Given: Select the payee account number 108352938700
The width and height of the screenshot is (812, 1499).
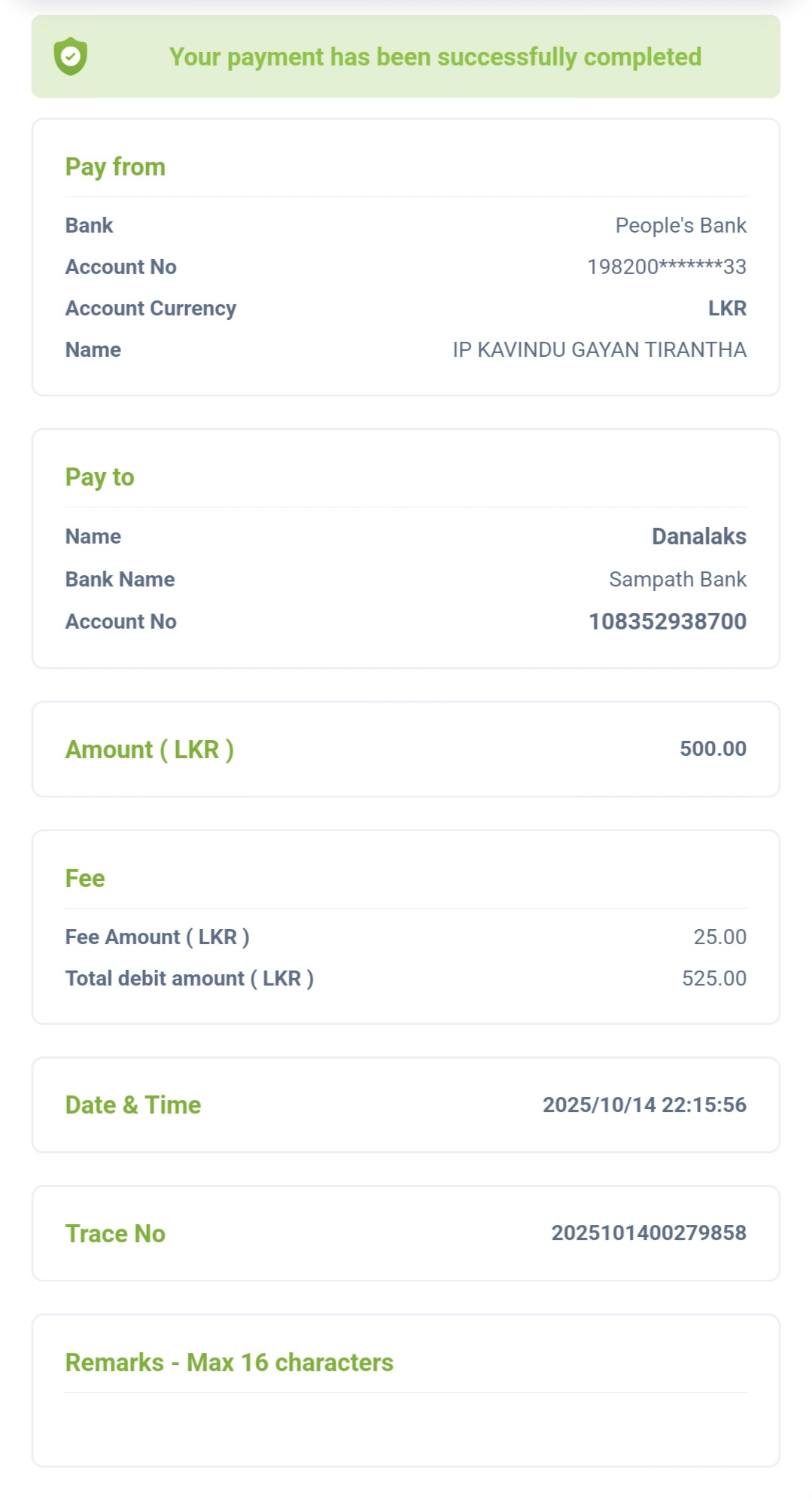Looking at the screenshot, I should coord(667,622).
